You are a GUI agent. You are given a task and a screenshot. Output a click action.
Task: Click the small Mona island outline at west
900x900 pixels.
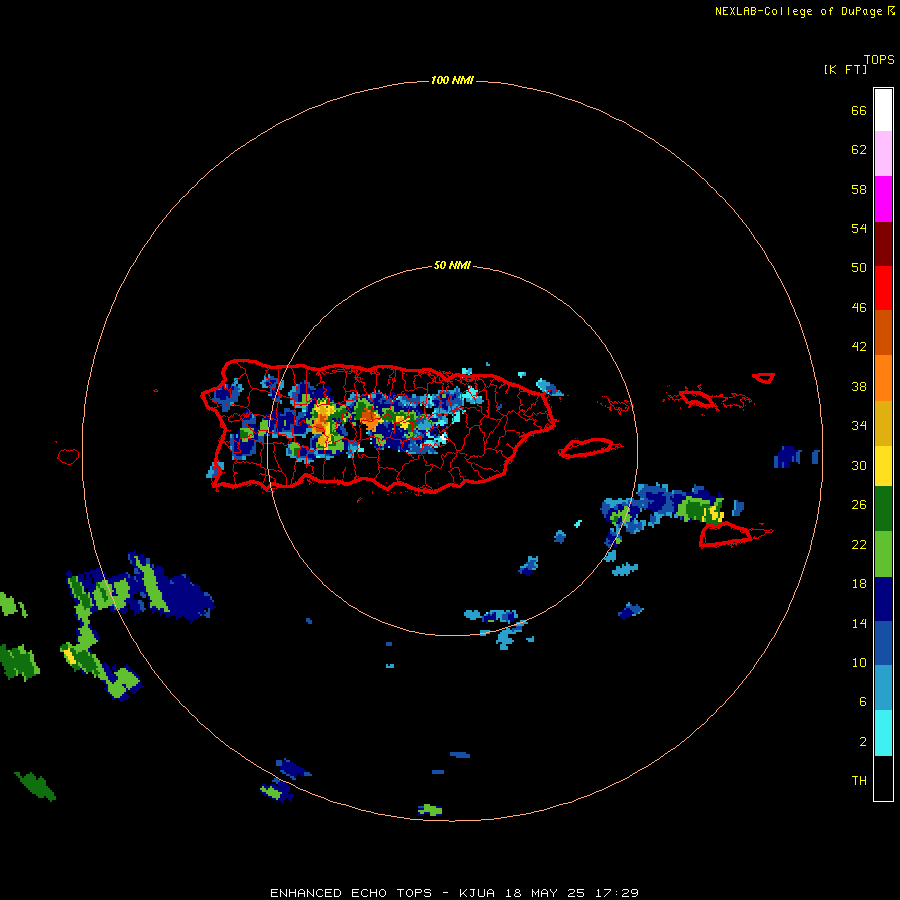point(68,456)
